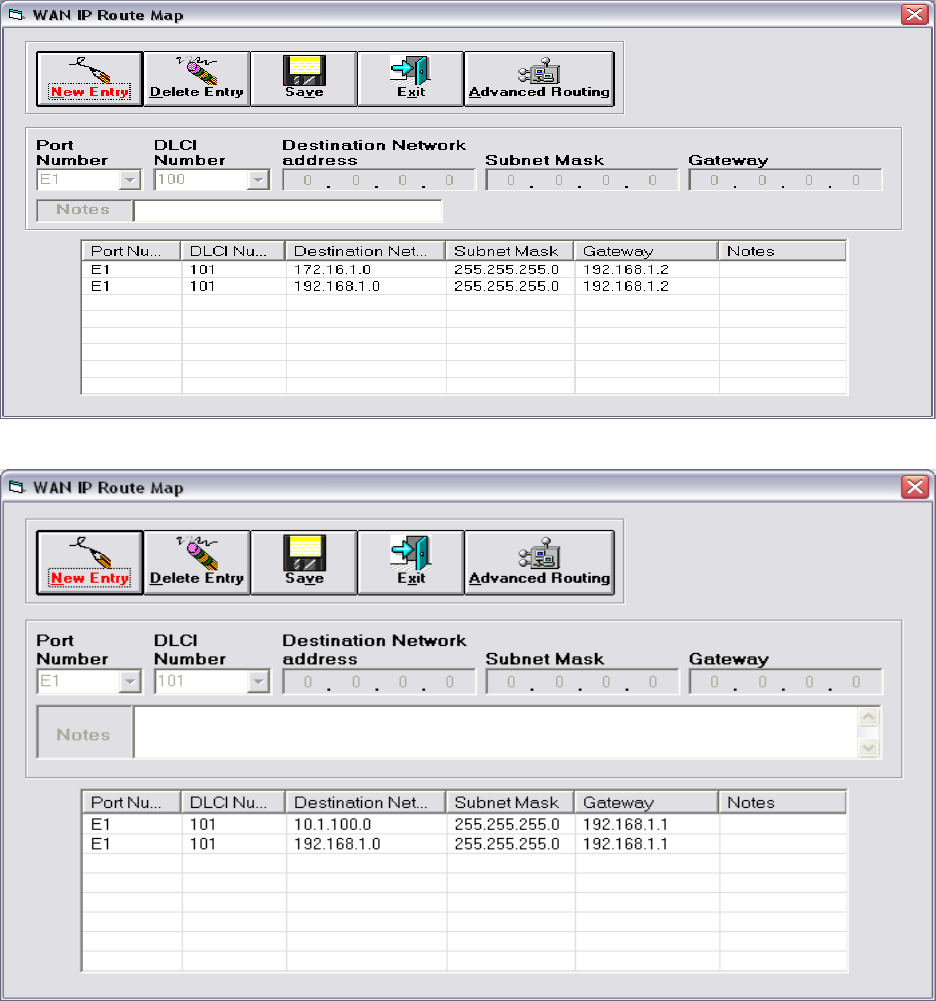Click Subnet Mask column header in upper table
The width and height of the screenshot is (936, 1001).
pos(510,251)
